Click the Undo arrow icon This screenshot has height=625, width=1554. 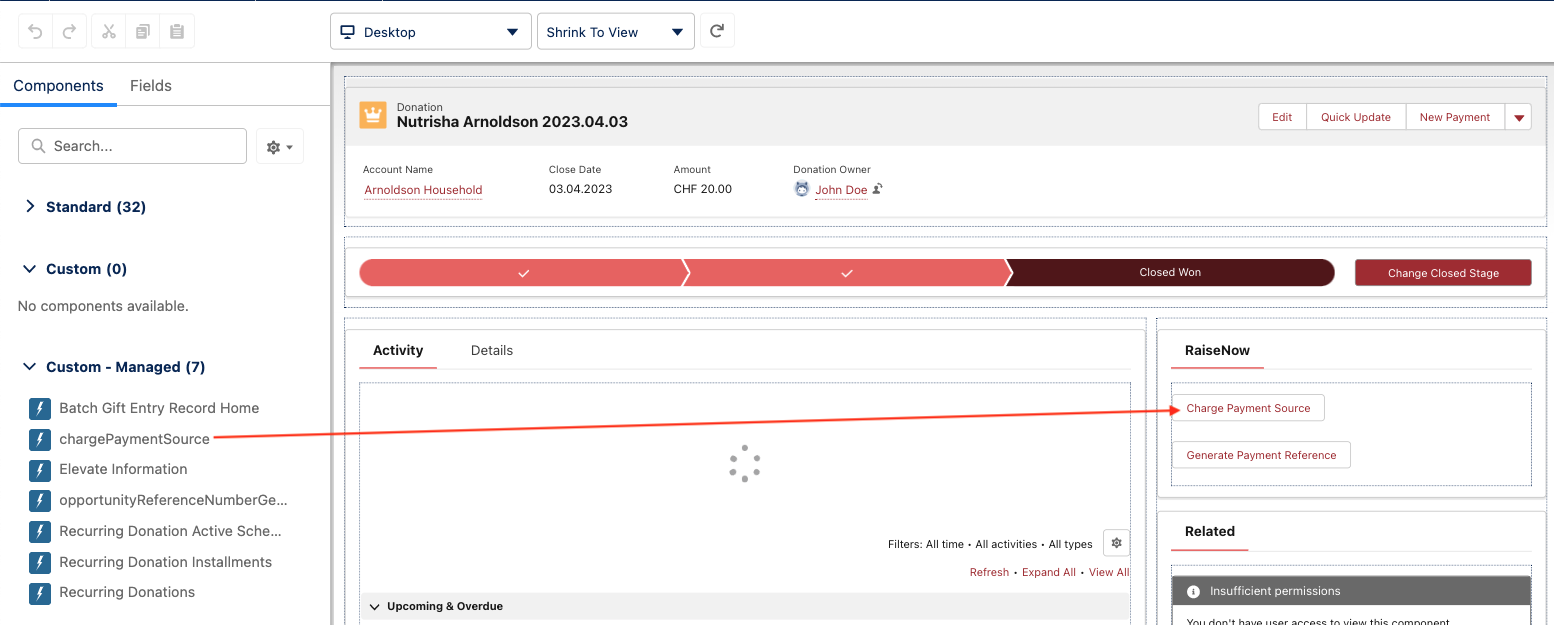(36, 32)
